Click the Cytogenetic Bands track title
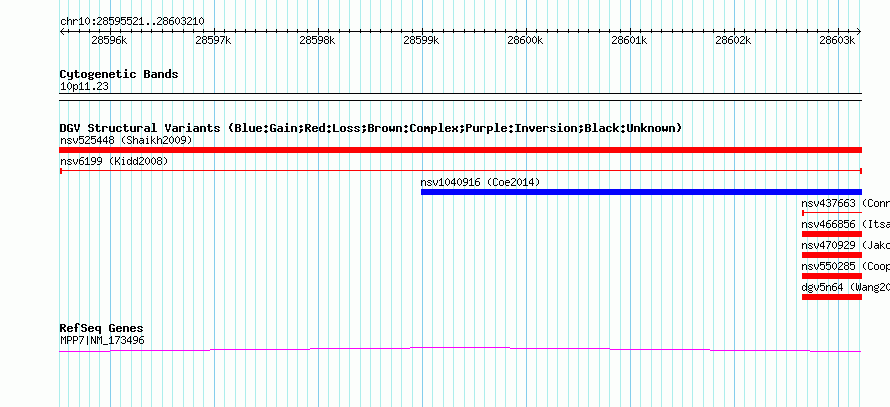Viewport: 890px width, 407px height. click(x=119, y=74)
